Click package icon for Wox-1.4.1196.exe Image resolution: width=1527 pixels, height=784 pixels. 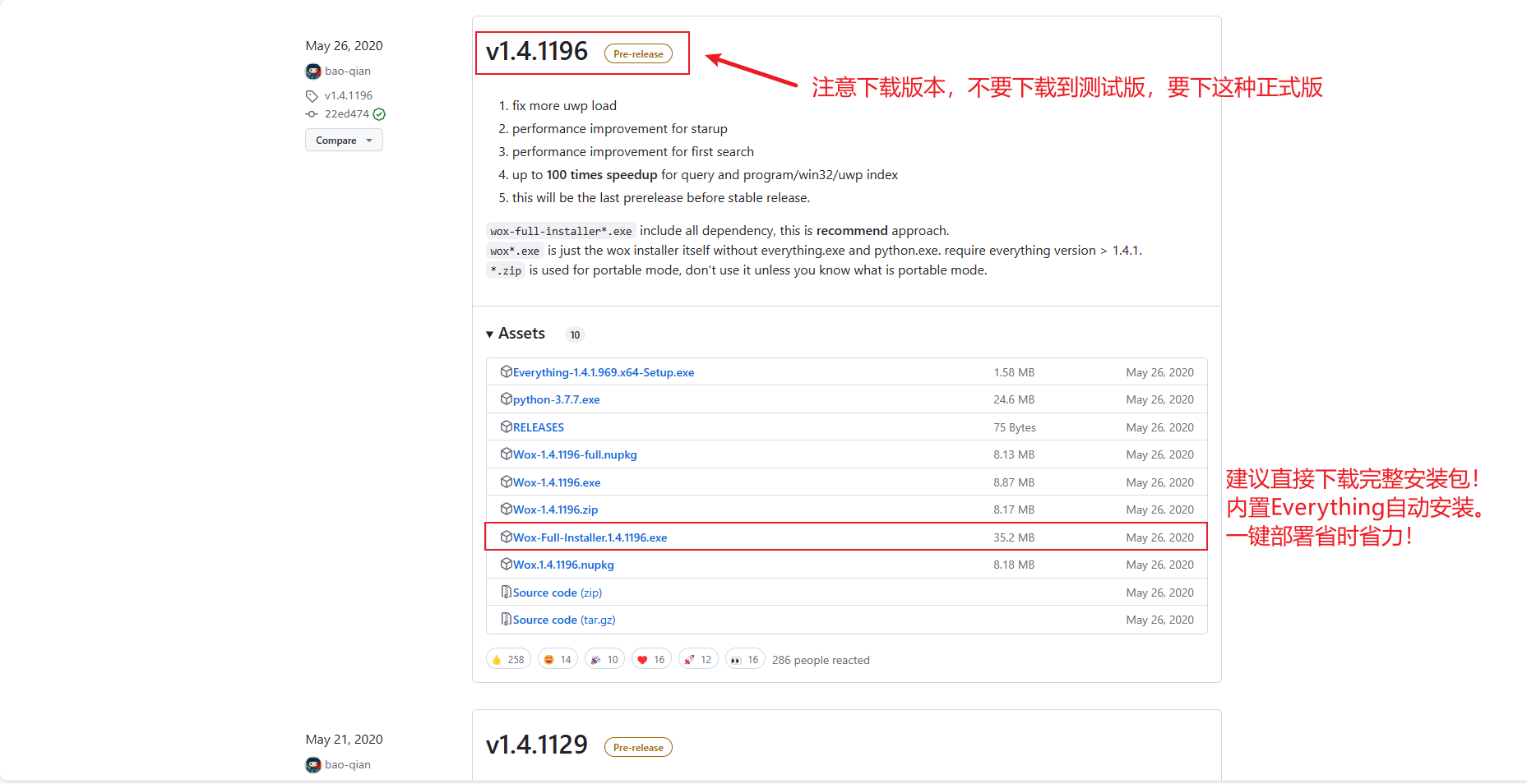click(507, 482)
